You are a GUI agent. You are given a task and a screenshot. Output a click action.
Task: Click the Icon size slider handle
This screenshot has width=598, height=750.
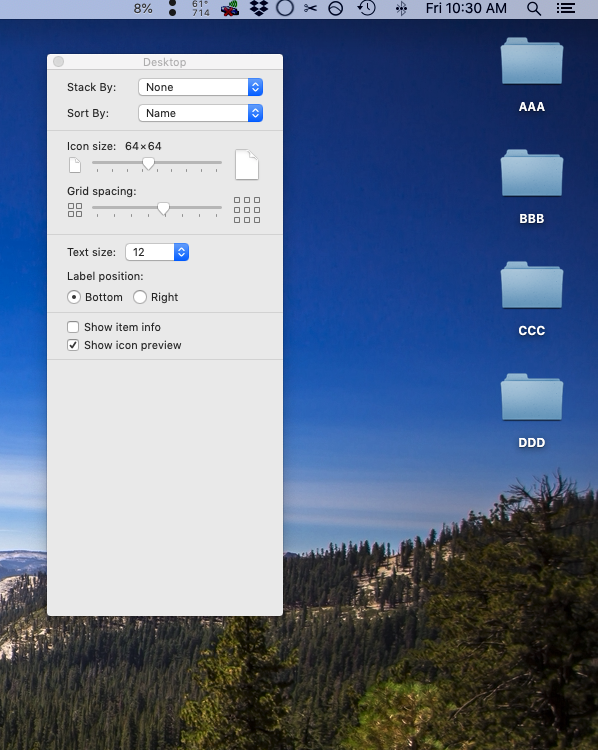[148, 163]
